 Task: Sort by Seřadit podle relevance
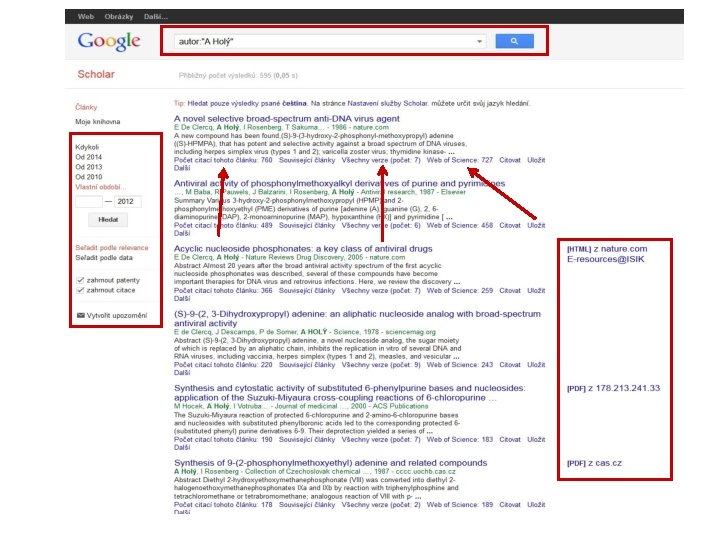pyautogui.click(x=112, y=248)
